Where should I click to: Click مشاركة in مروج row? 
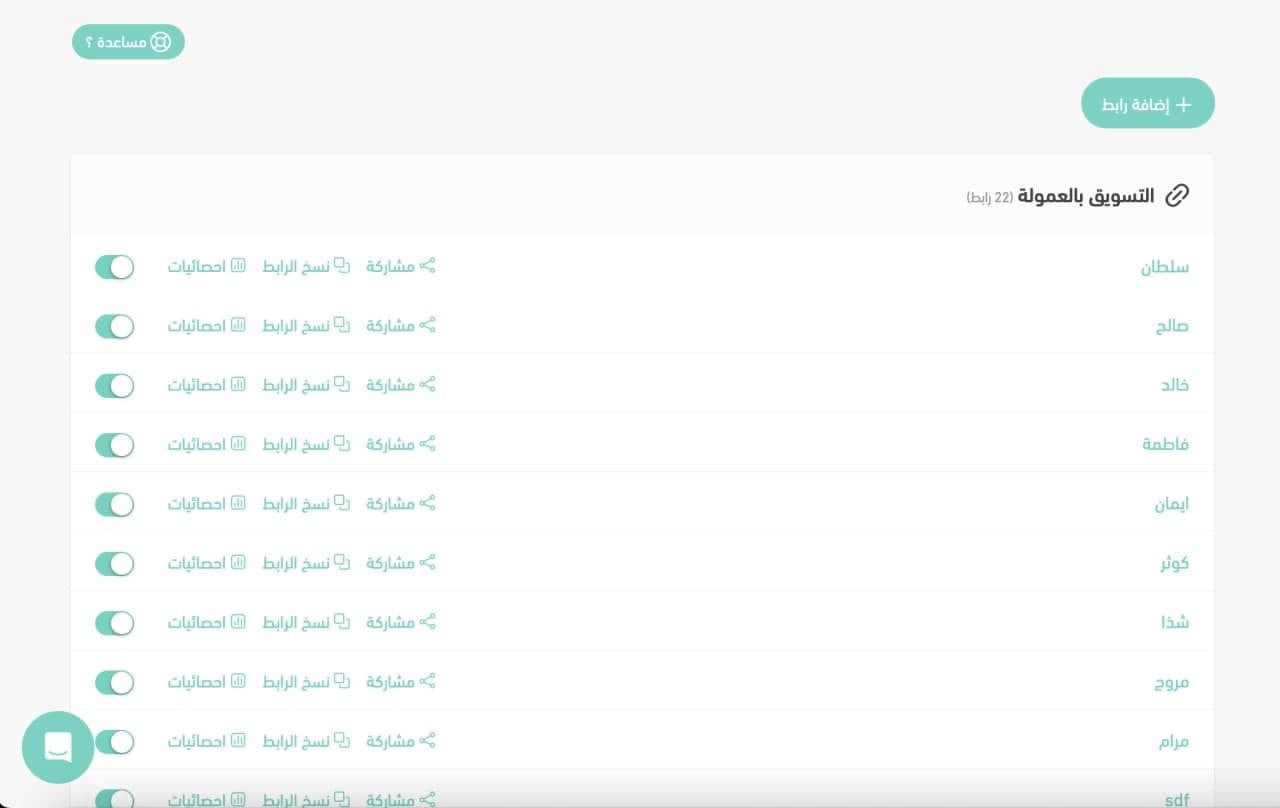click(x=401, y=681)
